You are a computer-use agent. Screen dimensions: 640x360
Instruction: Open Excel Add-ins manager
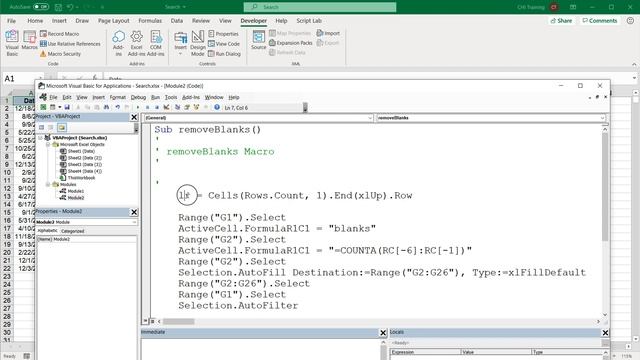pyautogui.click(x=136, y=43)
